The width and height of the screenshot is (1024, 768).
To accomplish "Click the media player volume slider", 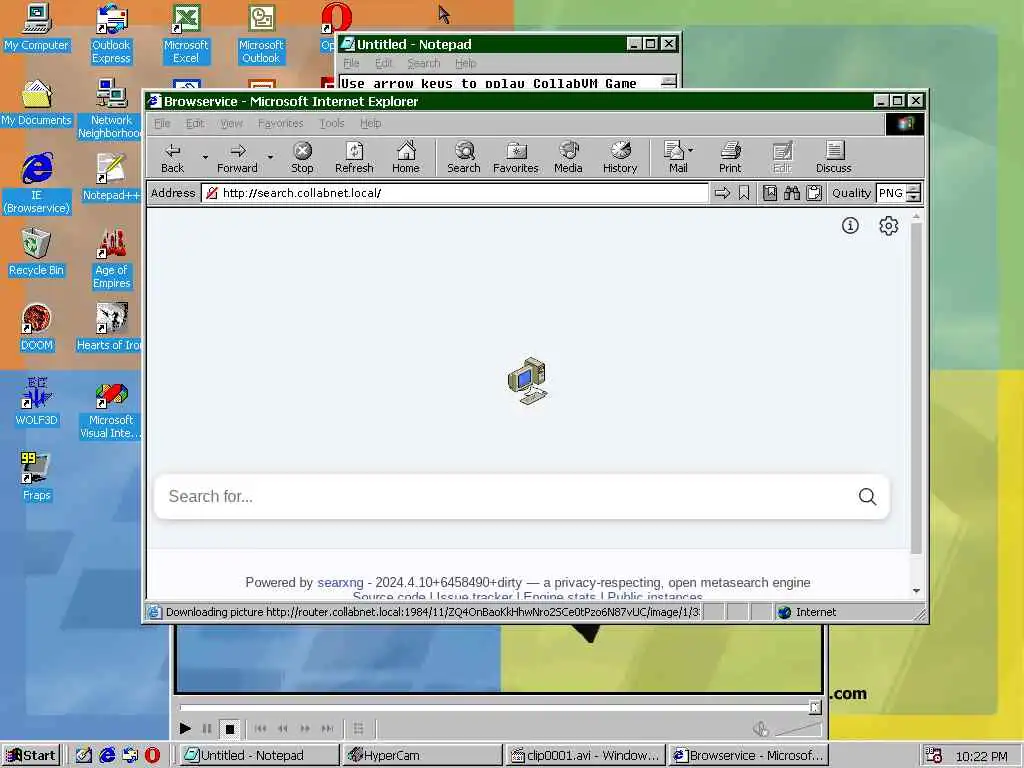I will point(798,728).
